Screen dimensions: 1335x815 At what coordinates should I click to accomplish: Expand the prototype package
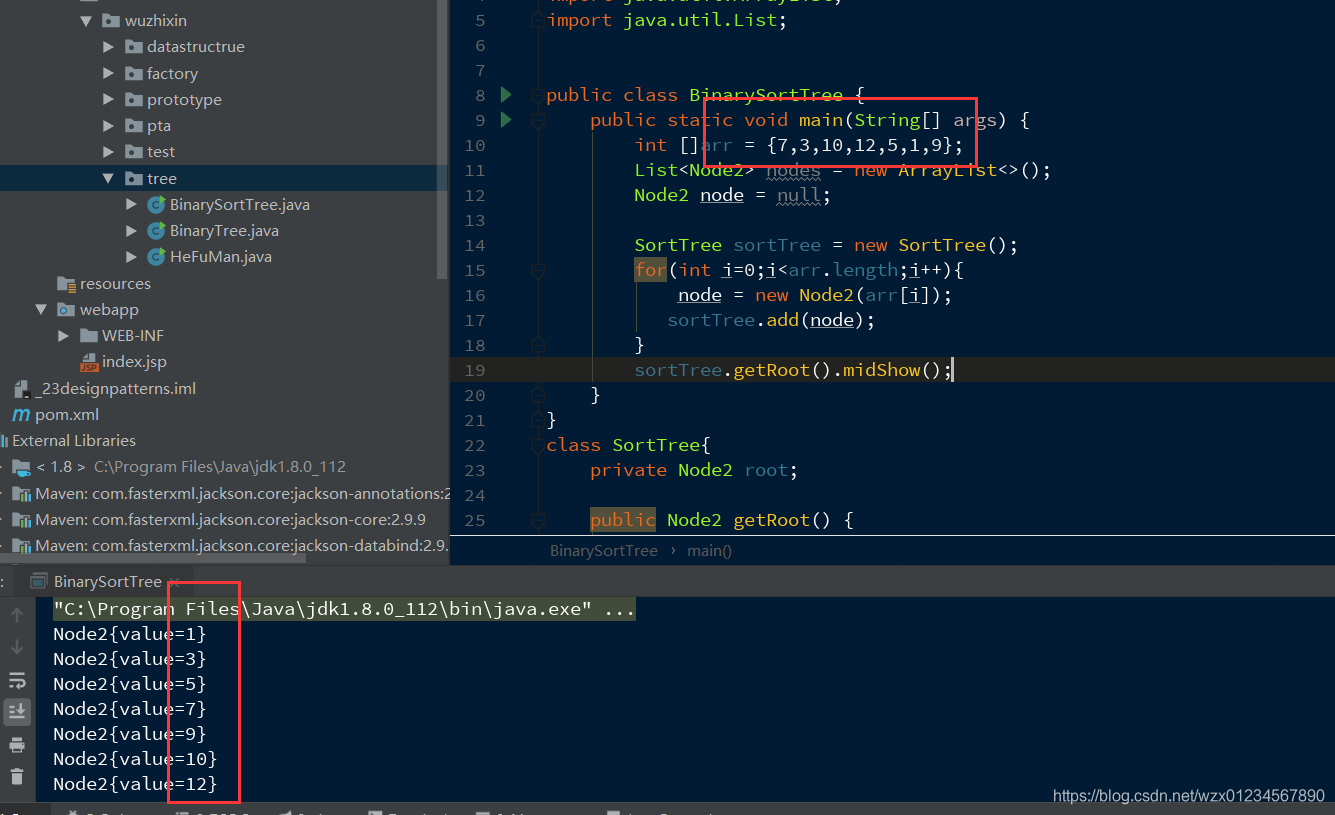[109, 100]
